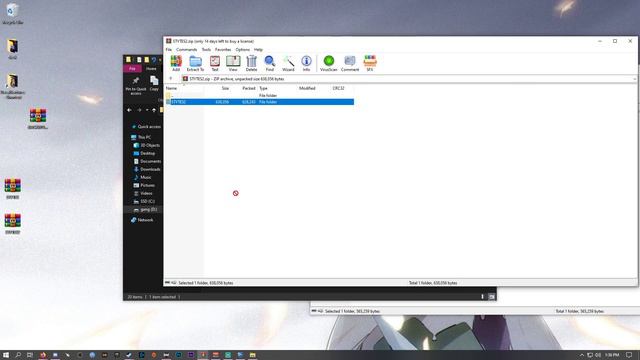Open the Commands menu

pos(187,49)
